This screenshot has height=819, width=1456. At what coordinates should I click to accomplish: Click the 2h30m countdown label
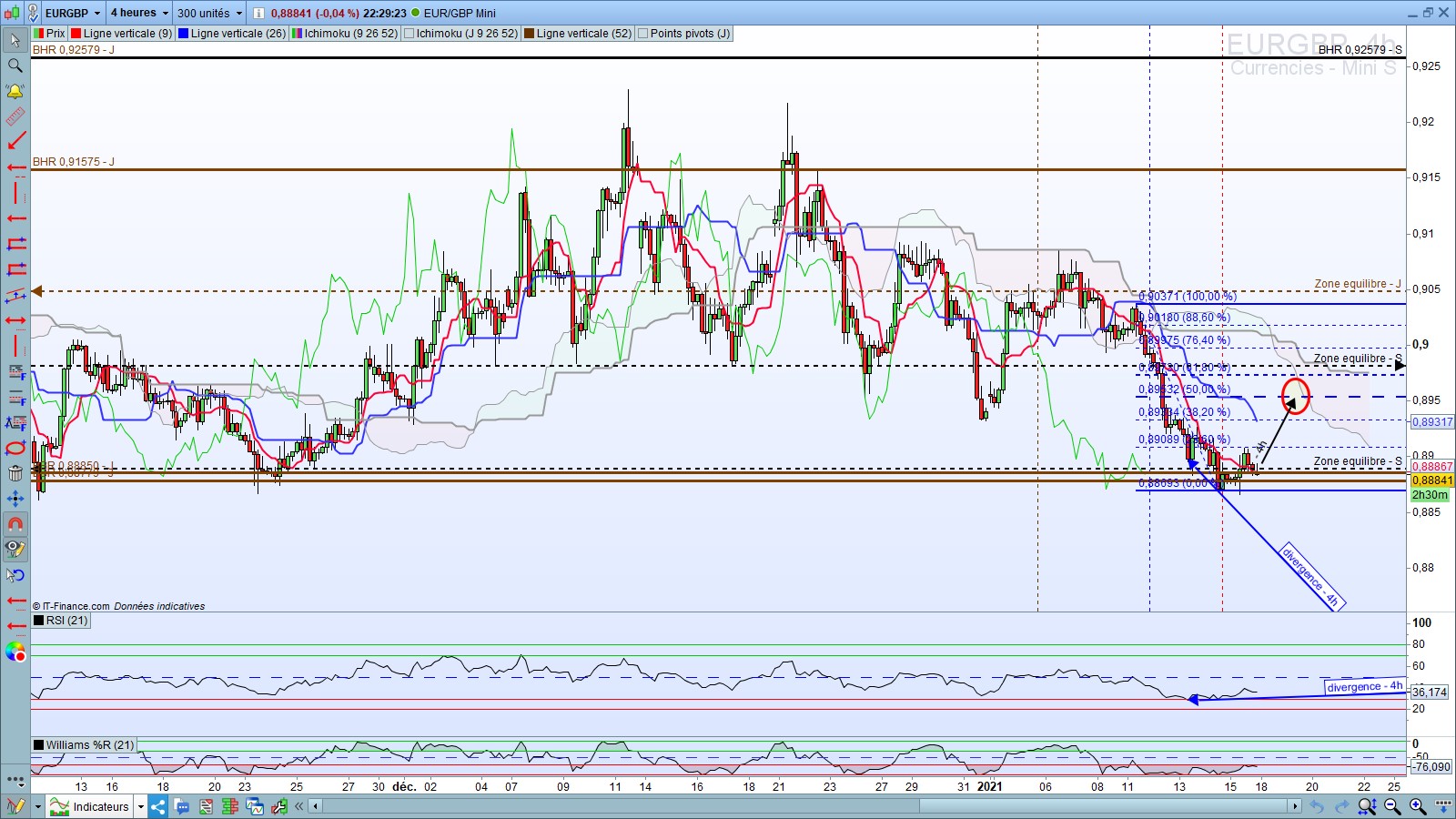(x=1430, y=495)
